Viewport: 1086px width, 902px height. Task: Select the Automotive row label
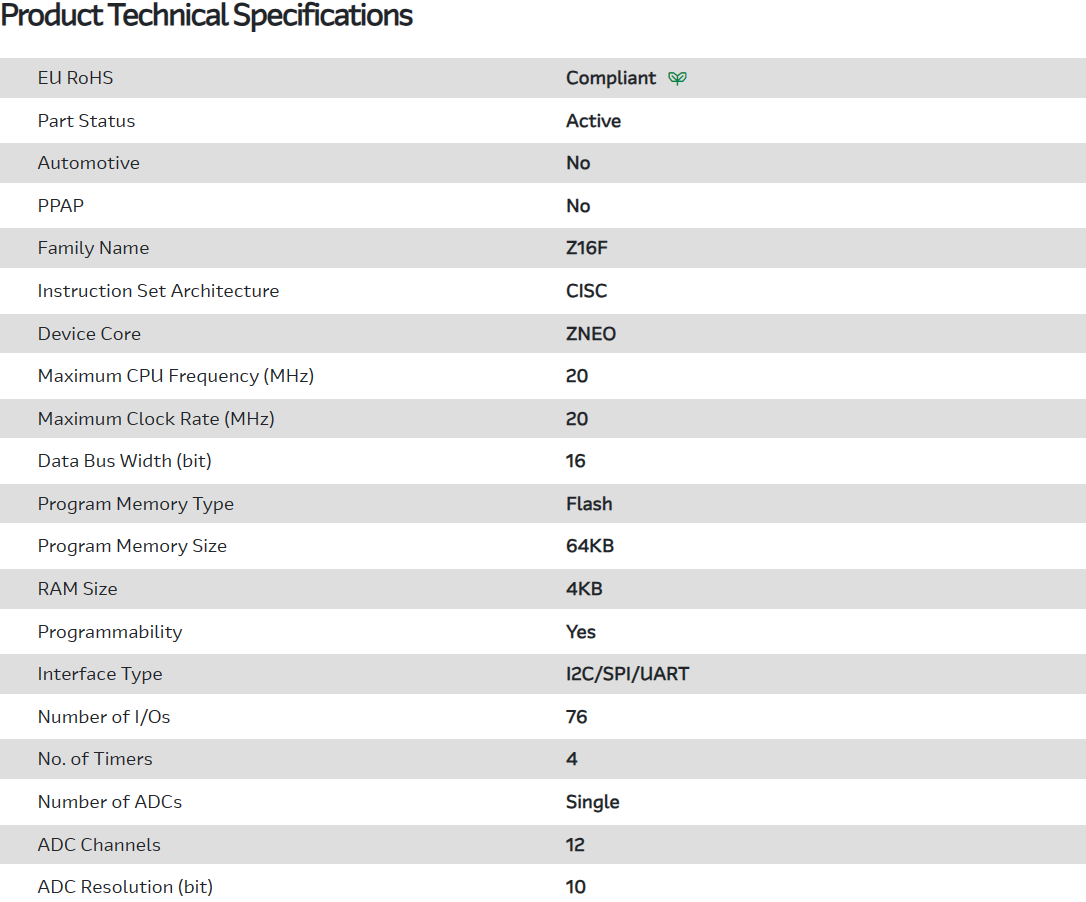tap(89, 163)
